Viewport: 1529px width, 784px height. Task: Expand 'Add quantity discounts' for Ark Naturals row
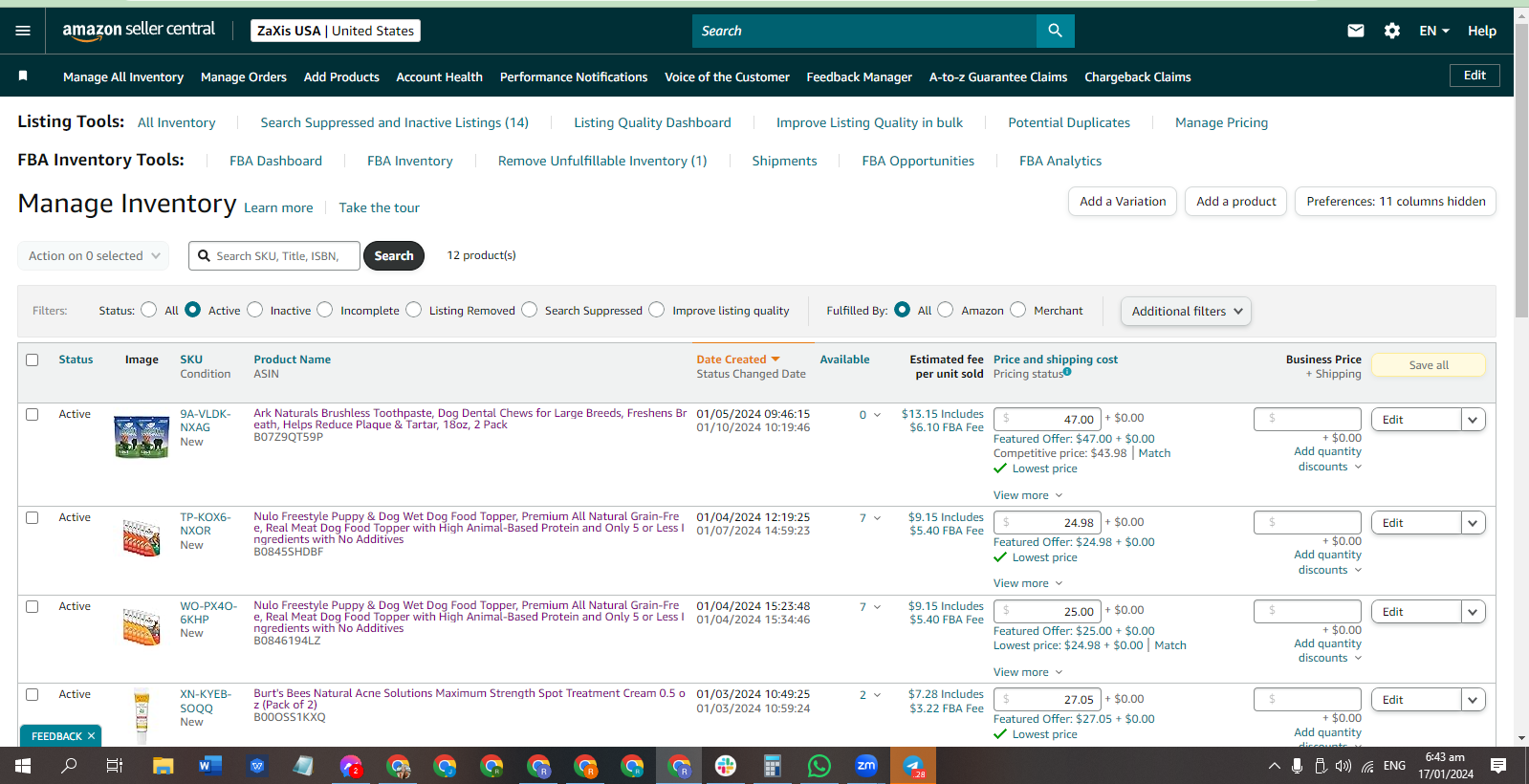click(1327, 459)
